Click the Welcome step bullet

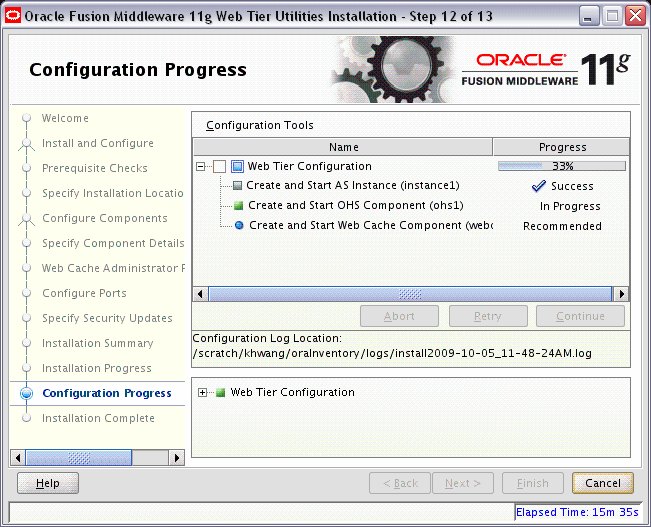(27, 118)
